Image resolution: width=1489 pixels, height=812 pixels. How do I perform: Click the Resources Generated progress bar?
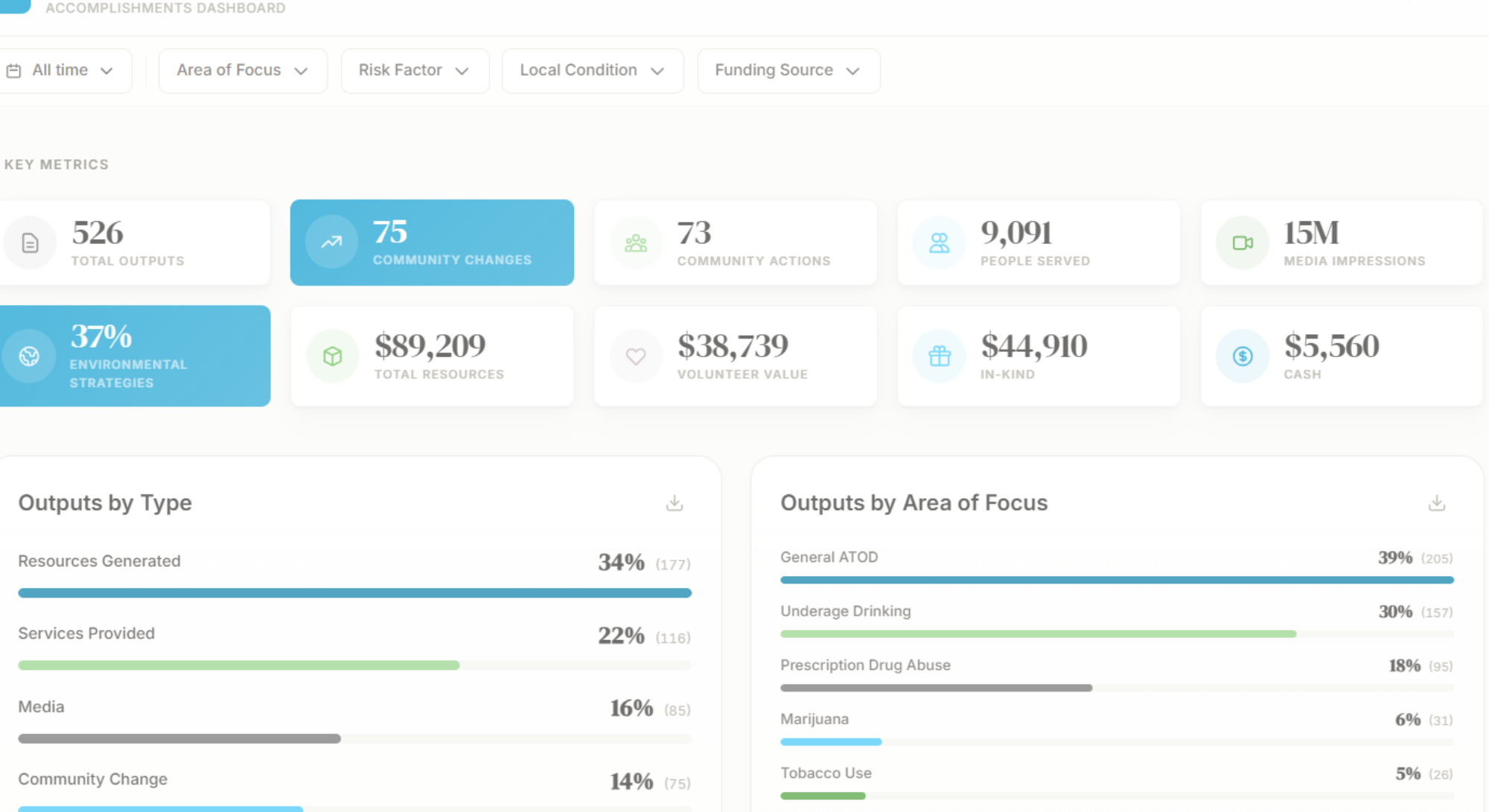[x=354, y=593]
